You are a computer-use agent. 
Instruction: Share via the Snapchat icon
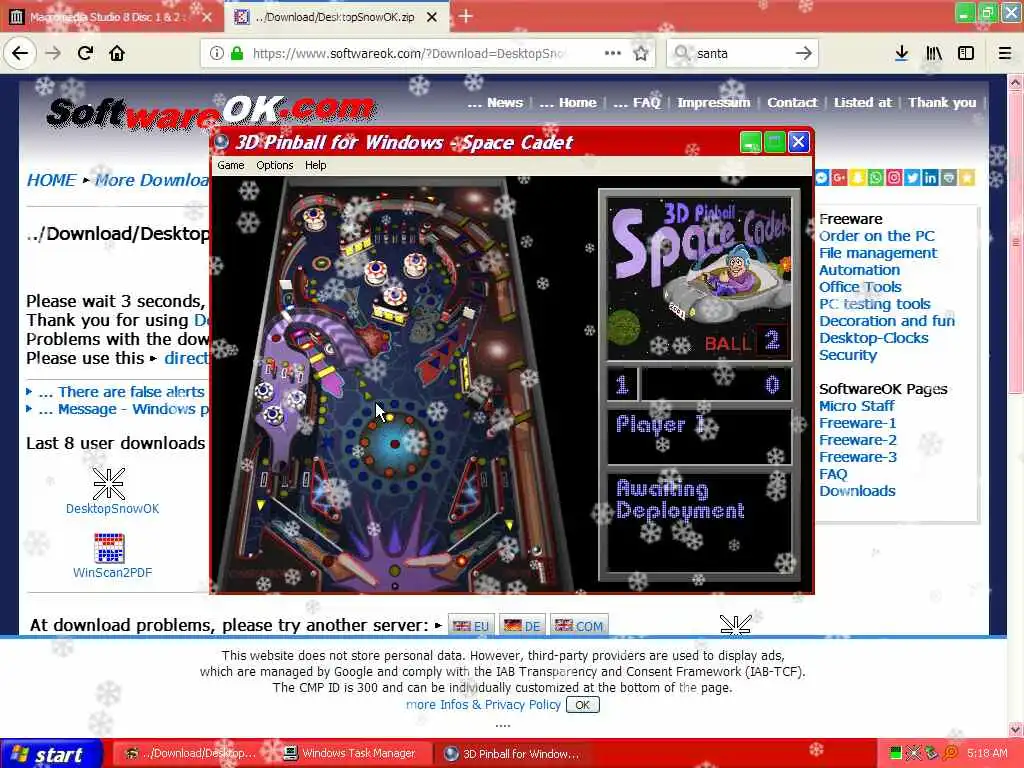pyautogui.click(x=857, y=178)
